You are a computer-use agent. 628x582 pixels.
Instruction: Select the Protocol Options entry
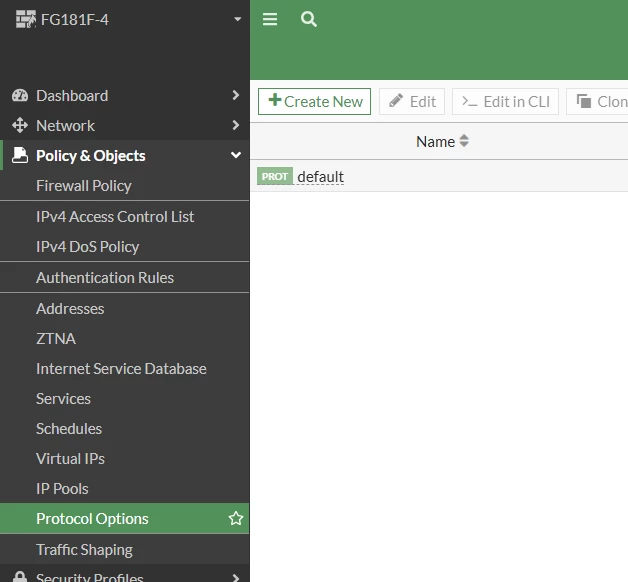tap(125, 519)
